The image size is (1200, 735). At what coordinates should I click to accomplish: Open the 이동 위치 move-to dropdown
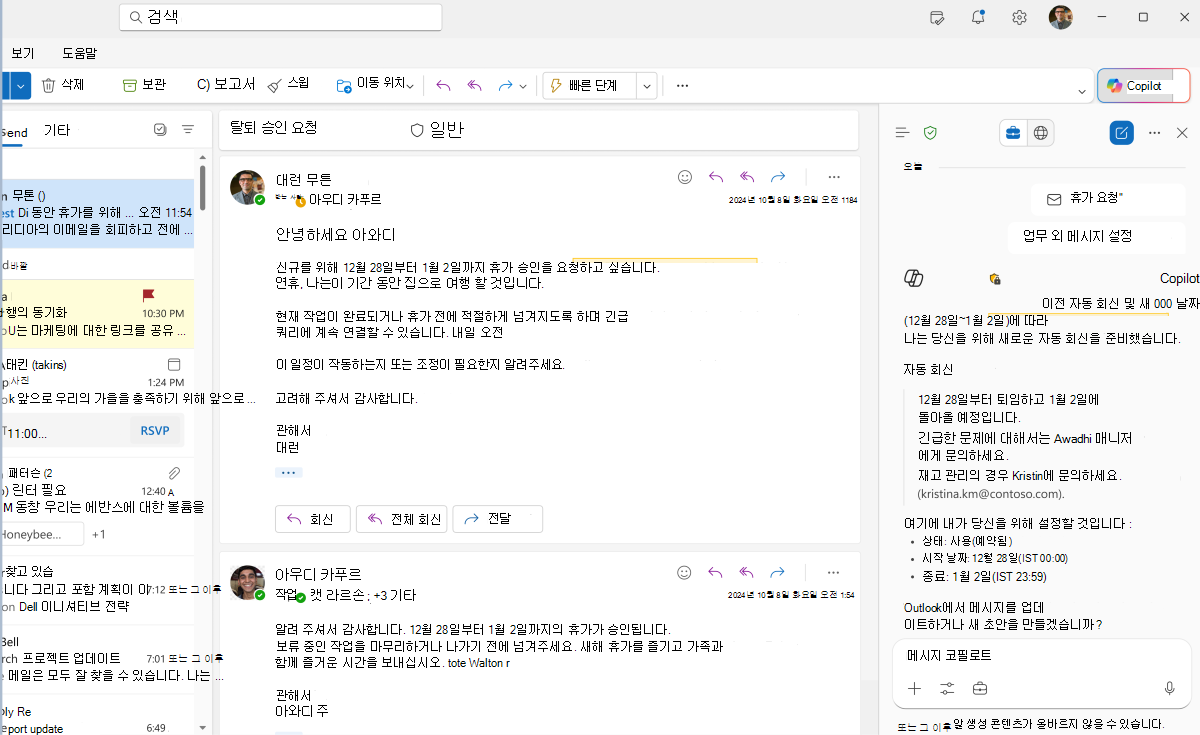tap(375, 85)
